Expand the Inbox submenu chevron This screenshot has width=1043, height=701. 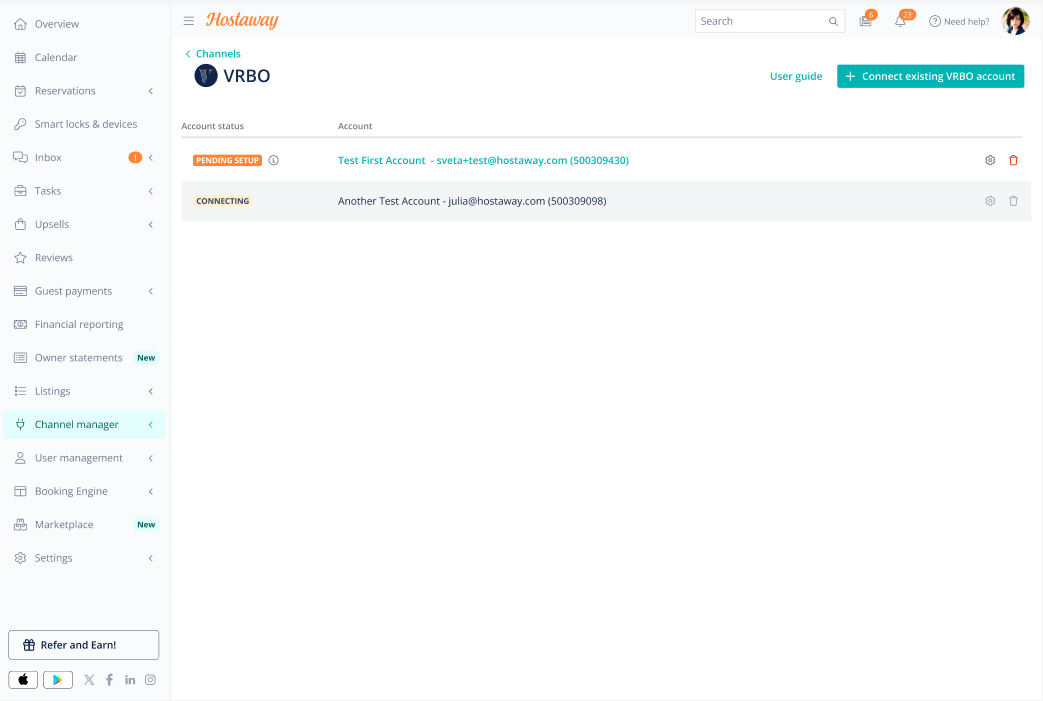point(151,158)
